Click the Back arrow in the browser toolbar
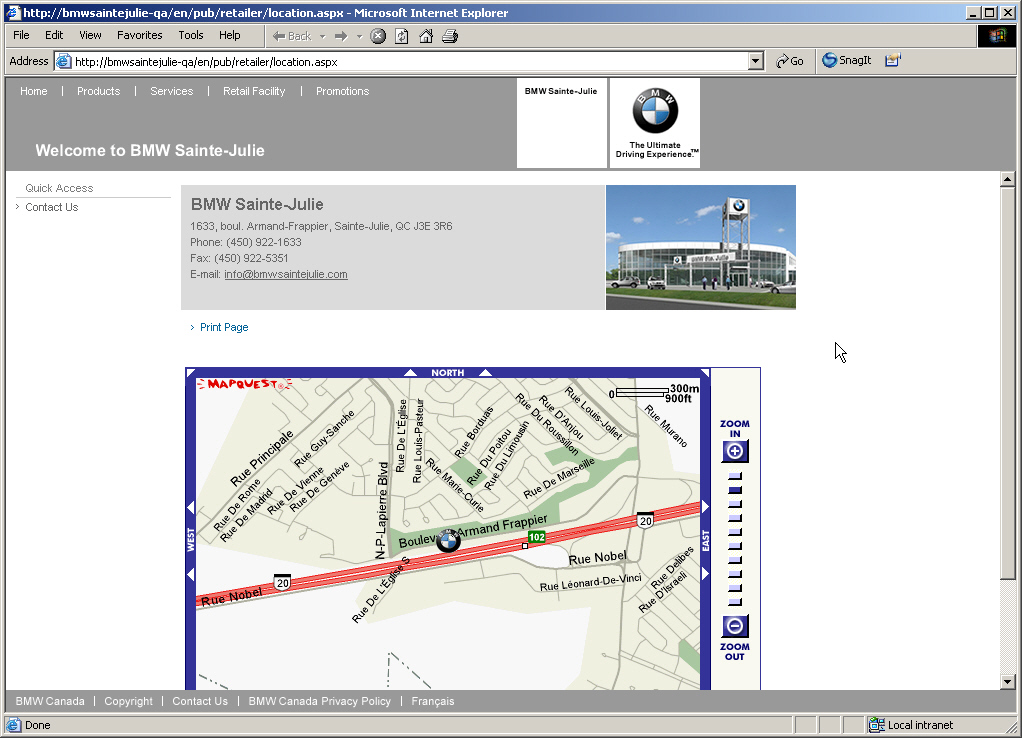Screen dimensions: 1022x738 point(291,36)
